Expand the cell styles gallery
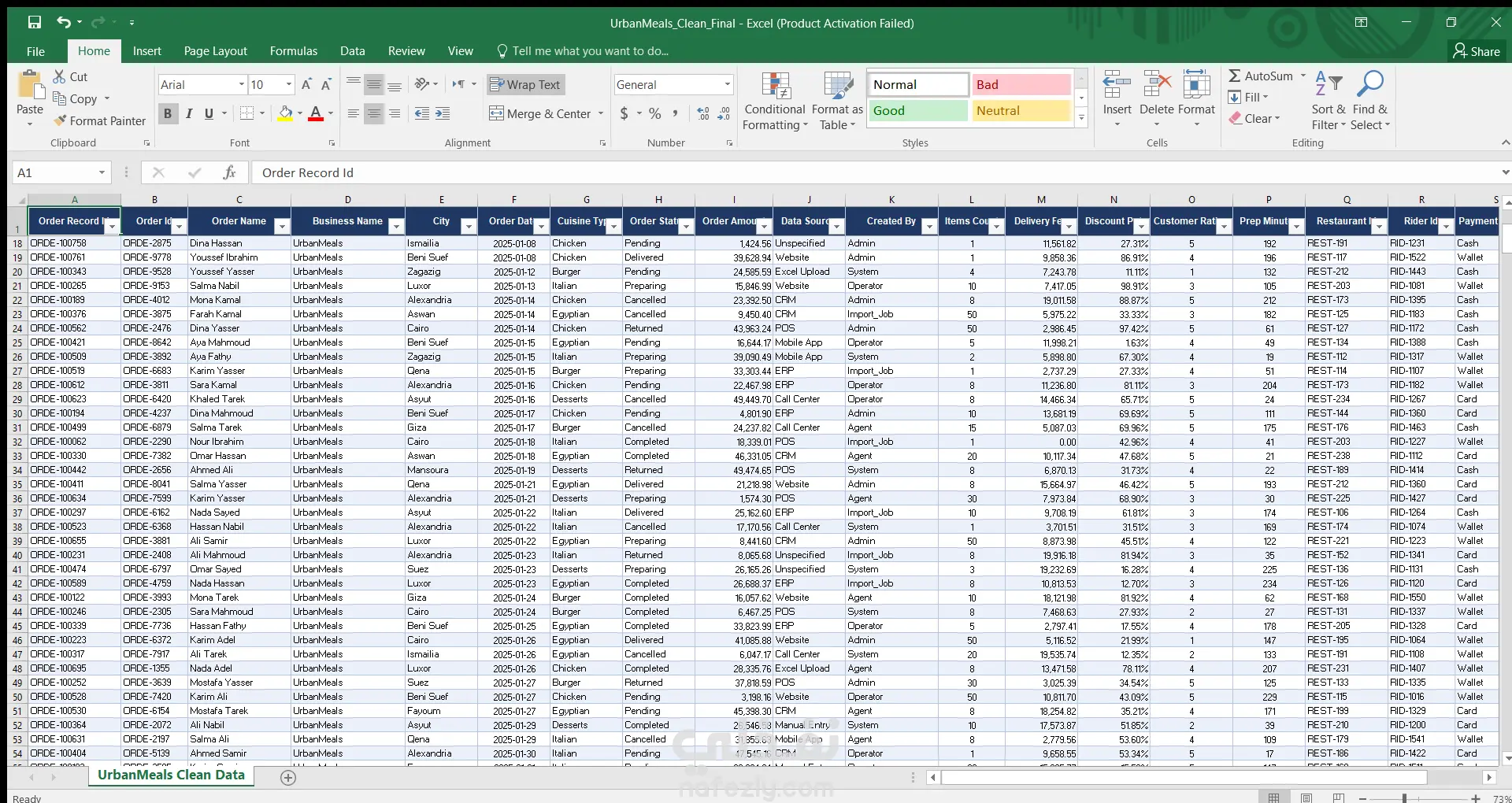Image resolution: width=1512 pixels, height=803 pixels. coord(1081,118)
